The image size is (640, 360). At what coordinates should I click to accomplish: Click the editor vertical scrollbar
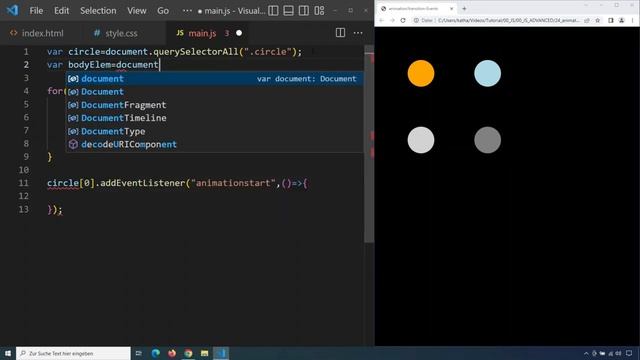(369, 144)
